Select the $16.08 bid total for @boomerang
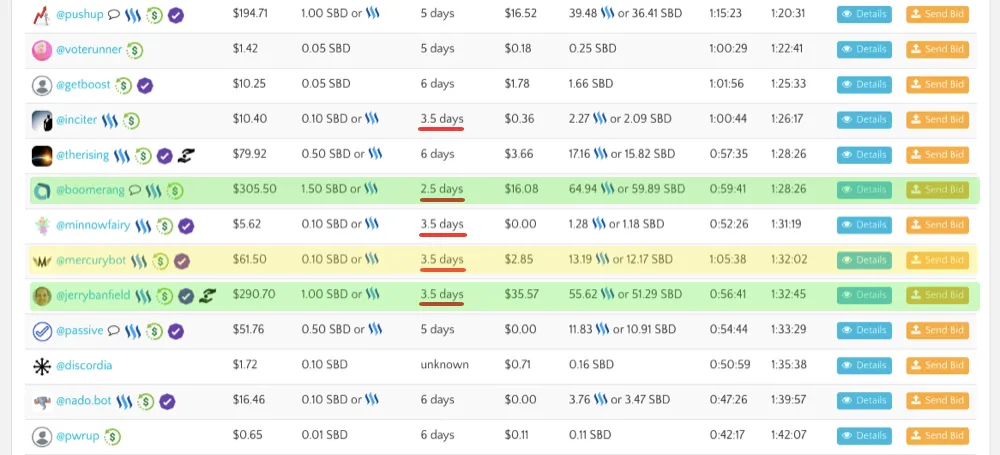1000x455 pixels. click(522, 189)
